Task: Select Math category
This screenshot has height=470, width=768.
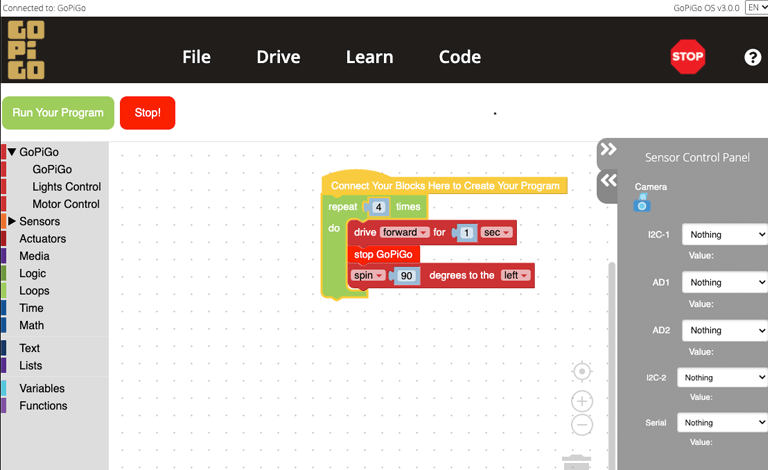Action: pos(31,326)
